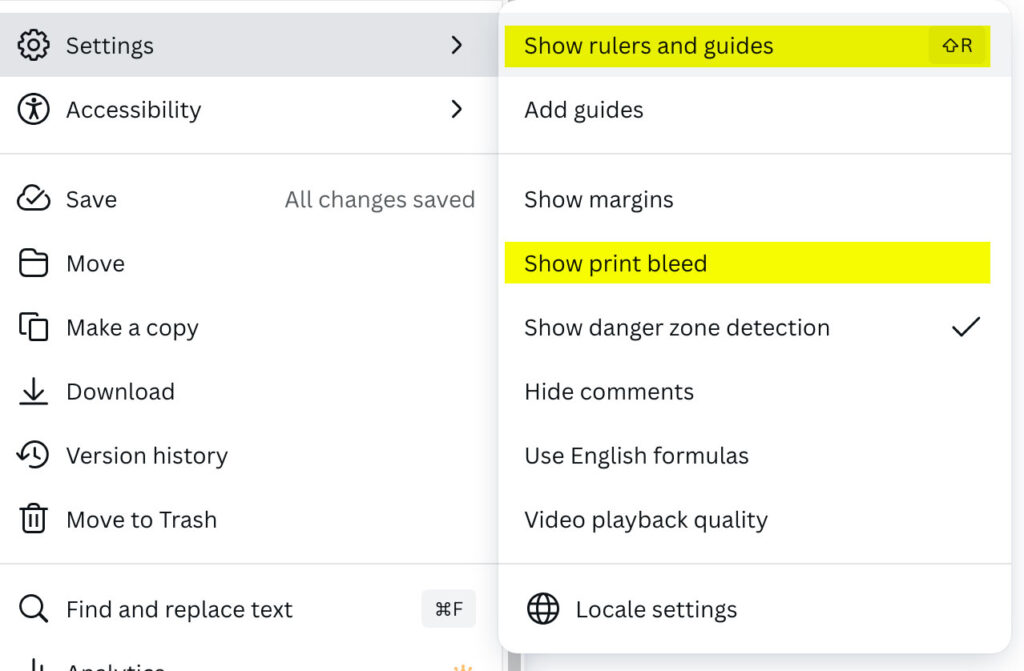Click the Make a copy icon
1024x671 pixels.
[34, 328]
